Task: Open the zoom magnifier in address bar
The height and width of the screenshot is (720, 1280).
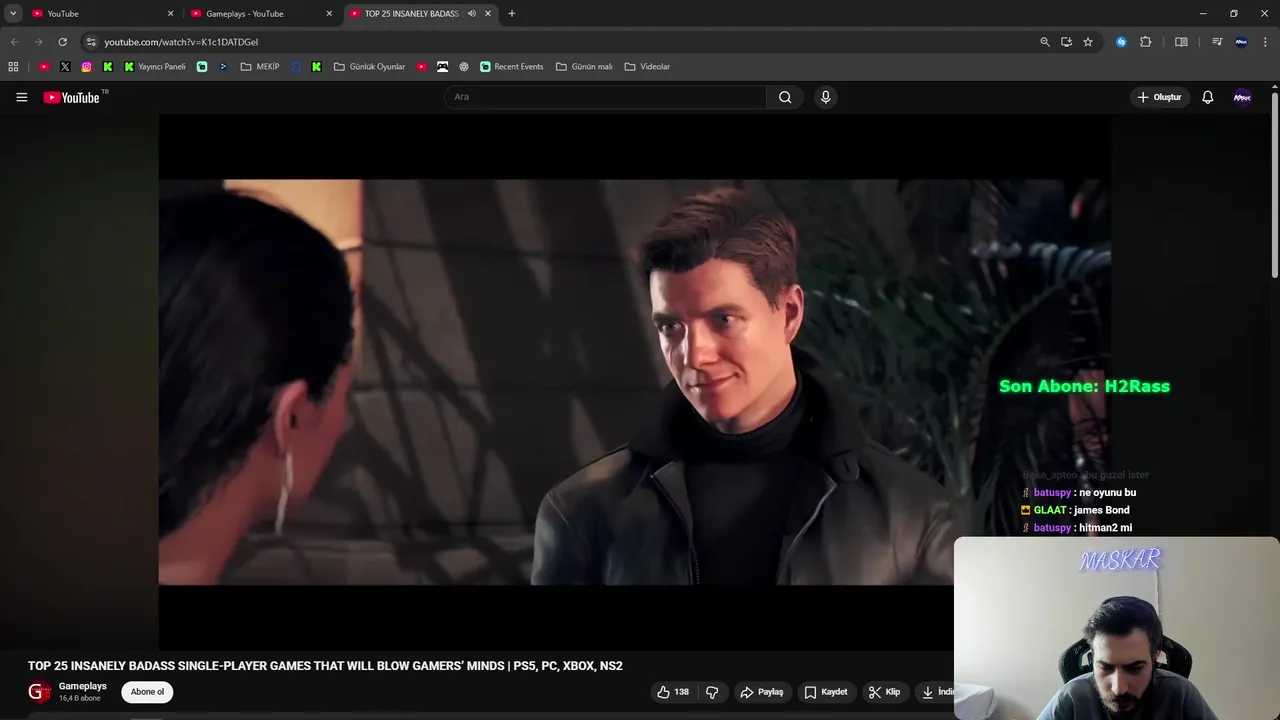Action: point(1045,42)
